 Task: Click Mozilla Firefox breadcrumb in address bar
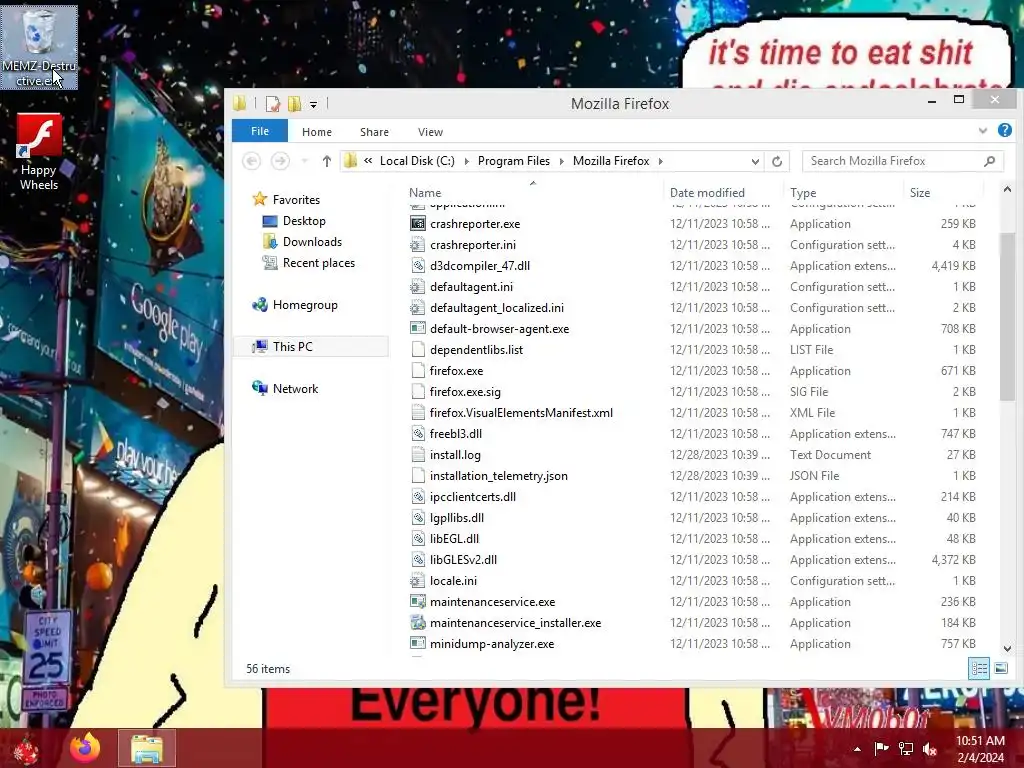[611, 161]
